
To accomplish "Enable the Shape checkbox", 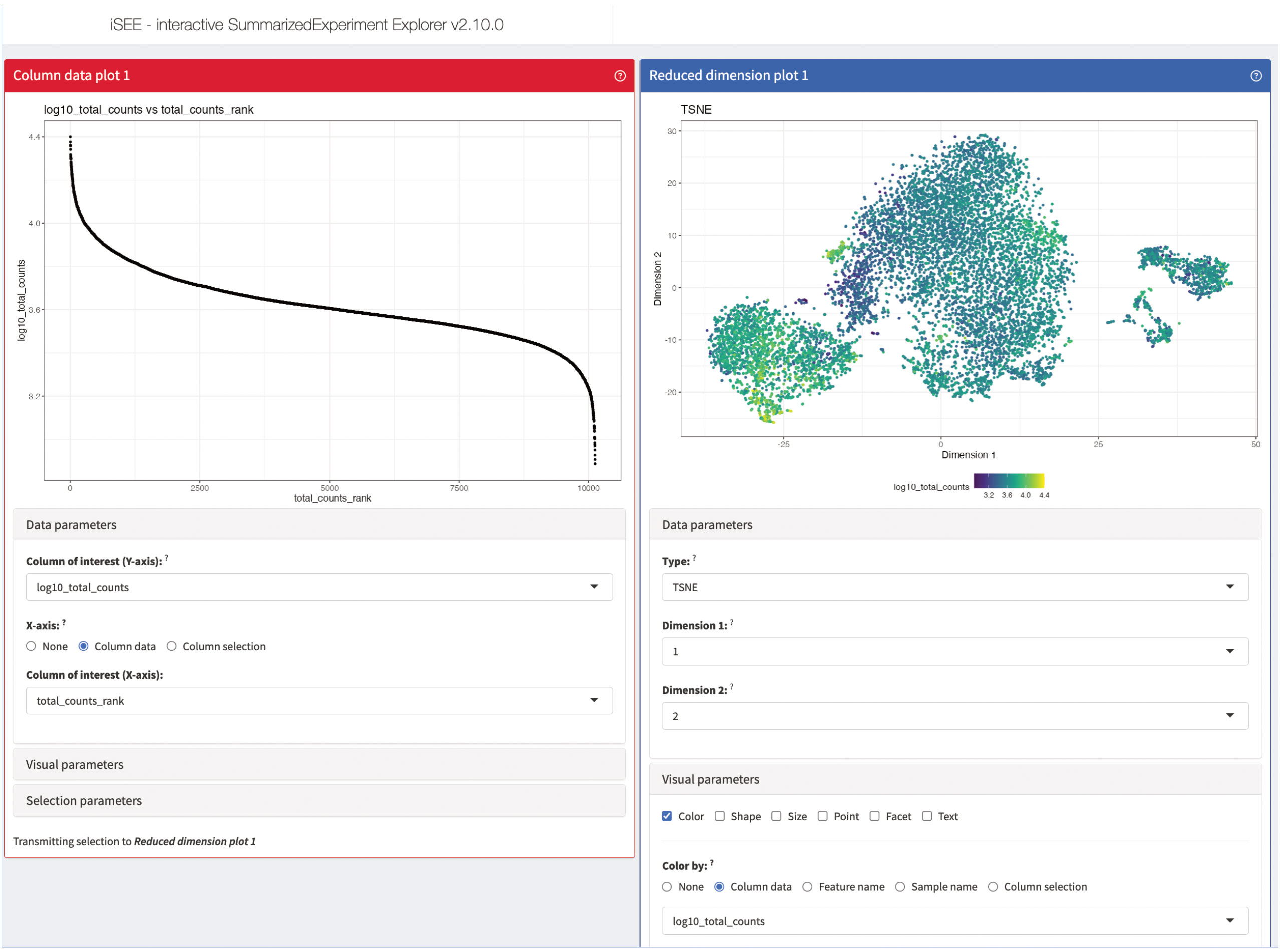I will point(720,816).
